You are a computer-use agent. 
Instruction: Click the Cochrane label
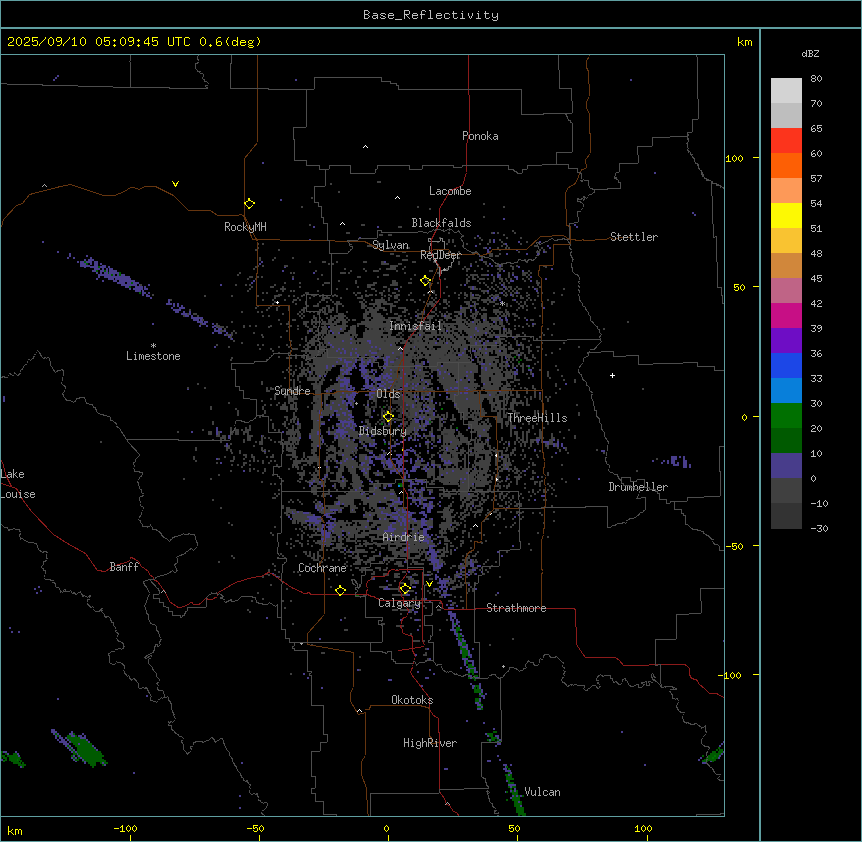322,568
